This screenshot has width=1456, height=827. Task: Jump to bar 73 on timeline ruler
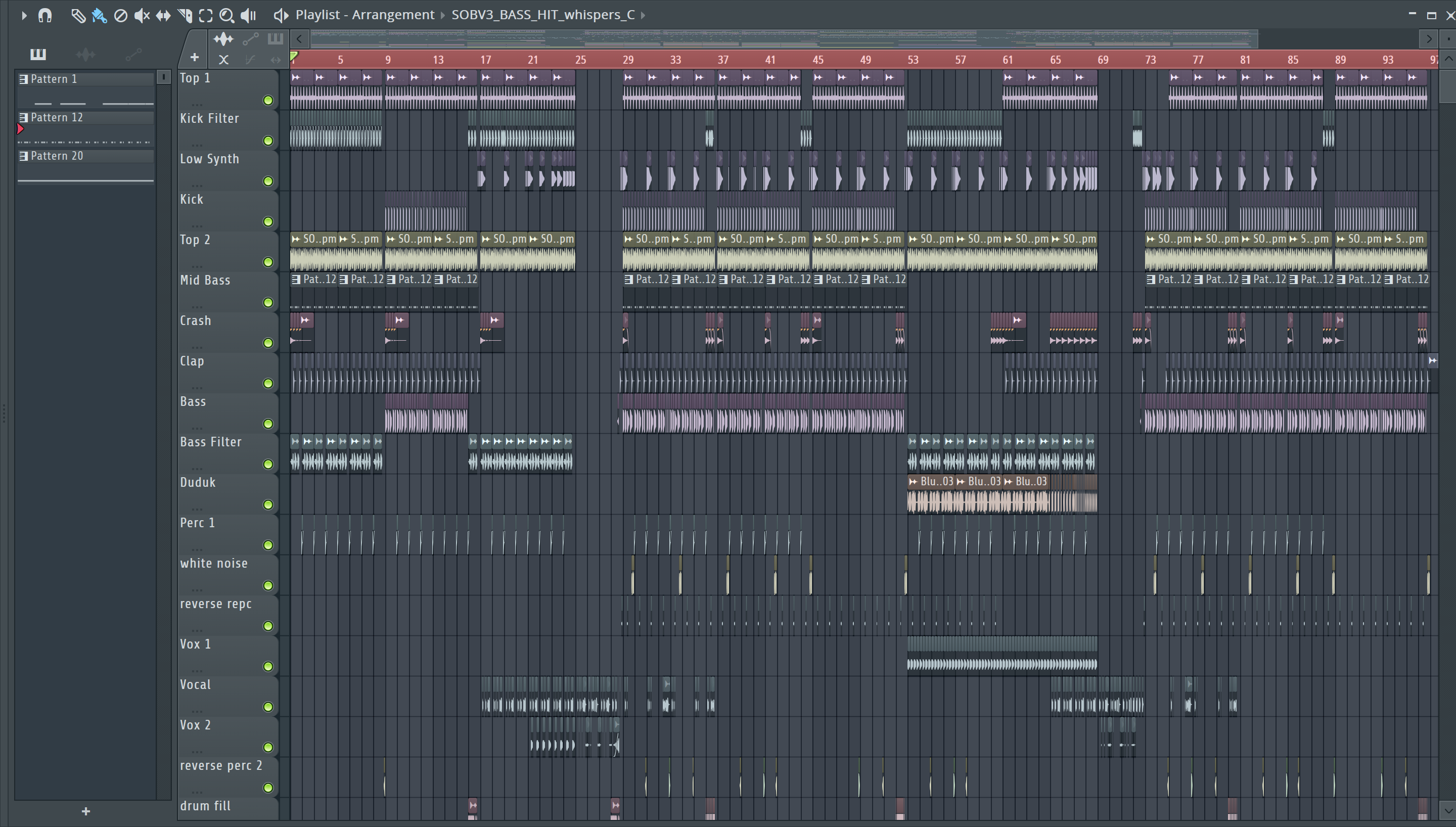(x=1150, y=60)
